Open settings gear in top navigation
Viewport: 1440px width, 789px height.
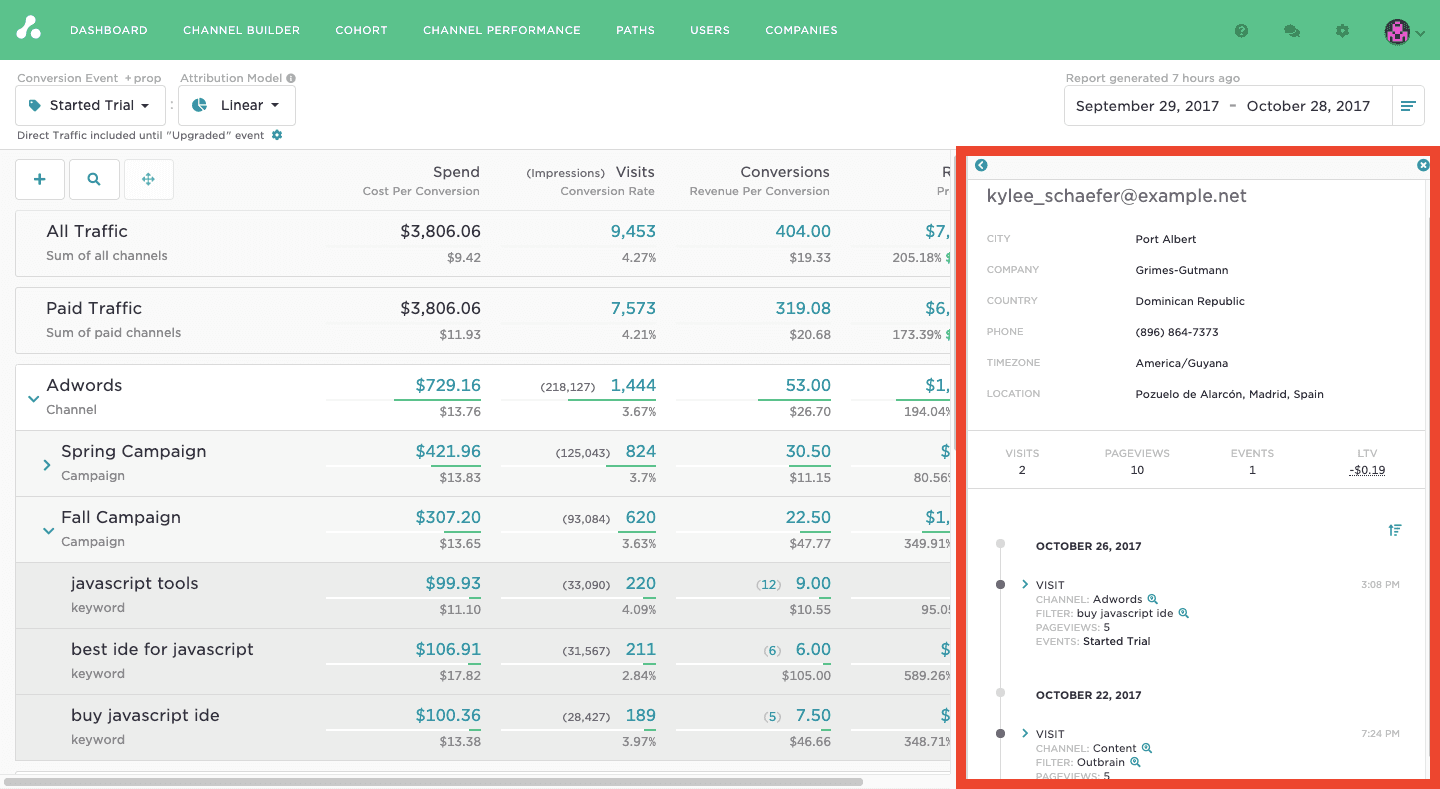pyautogui.click(x=1342, y=31)
